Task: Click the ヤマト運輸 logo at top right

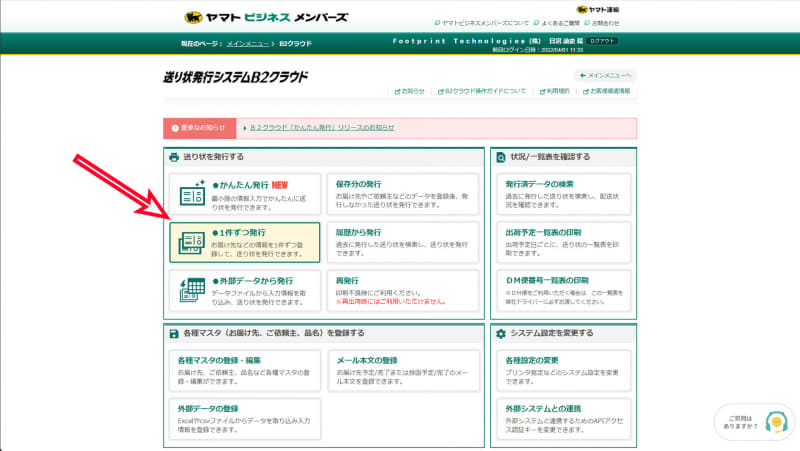Action: point(597,9)
